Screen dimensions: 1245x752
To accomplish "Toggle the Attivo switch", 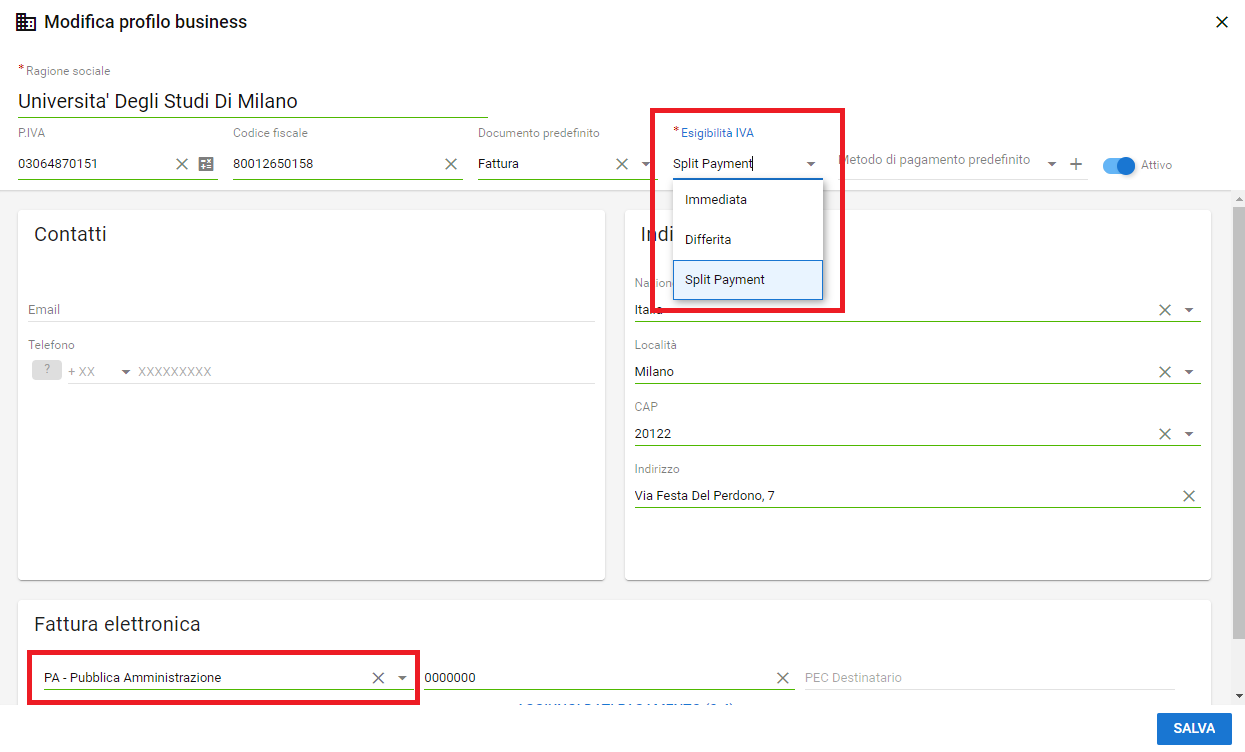I will click(1120, 165).
